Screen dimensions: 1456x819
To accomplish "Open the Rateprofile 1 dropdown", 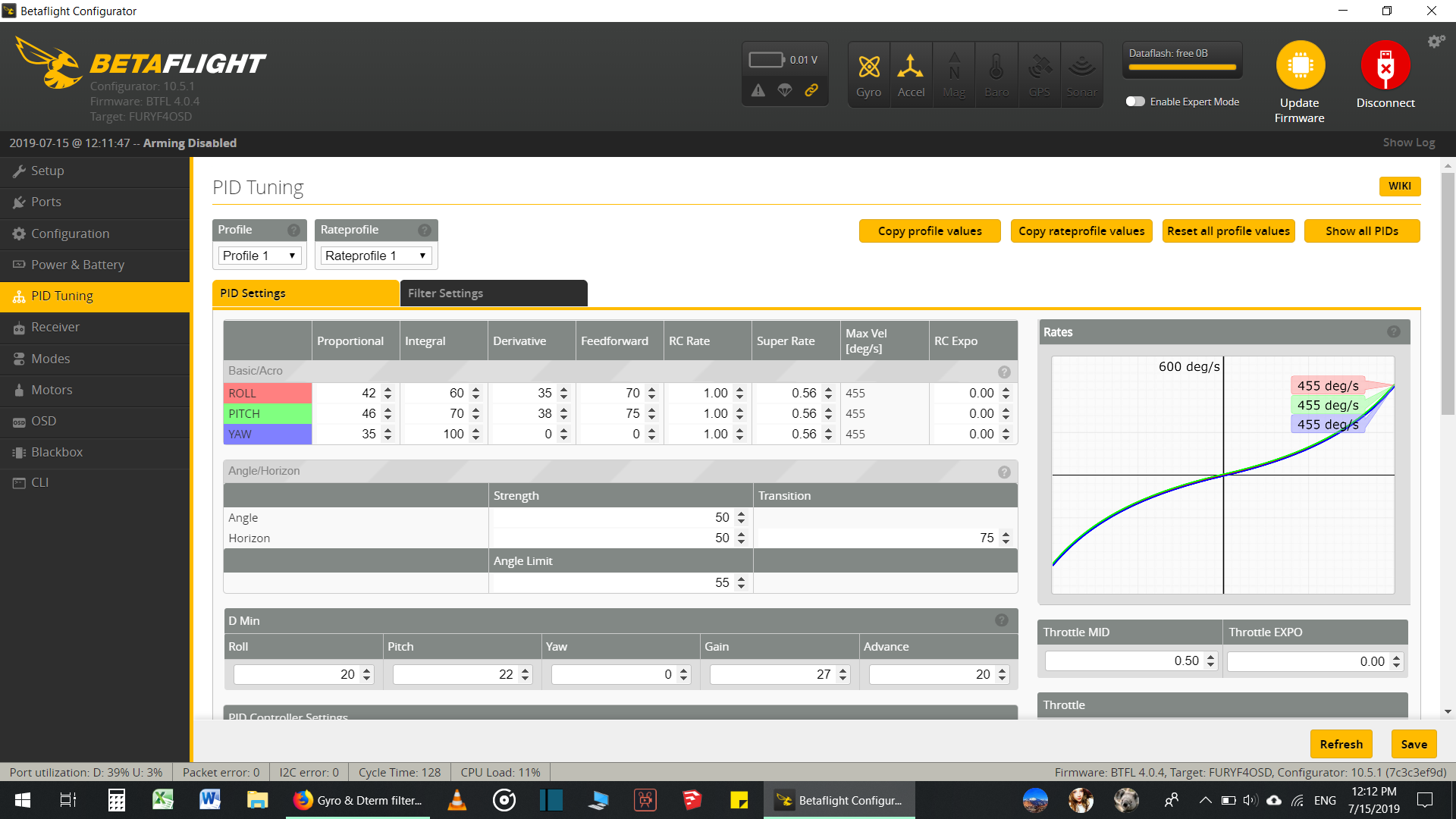I will (375, 256).
